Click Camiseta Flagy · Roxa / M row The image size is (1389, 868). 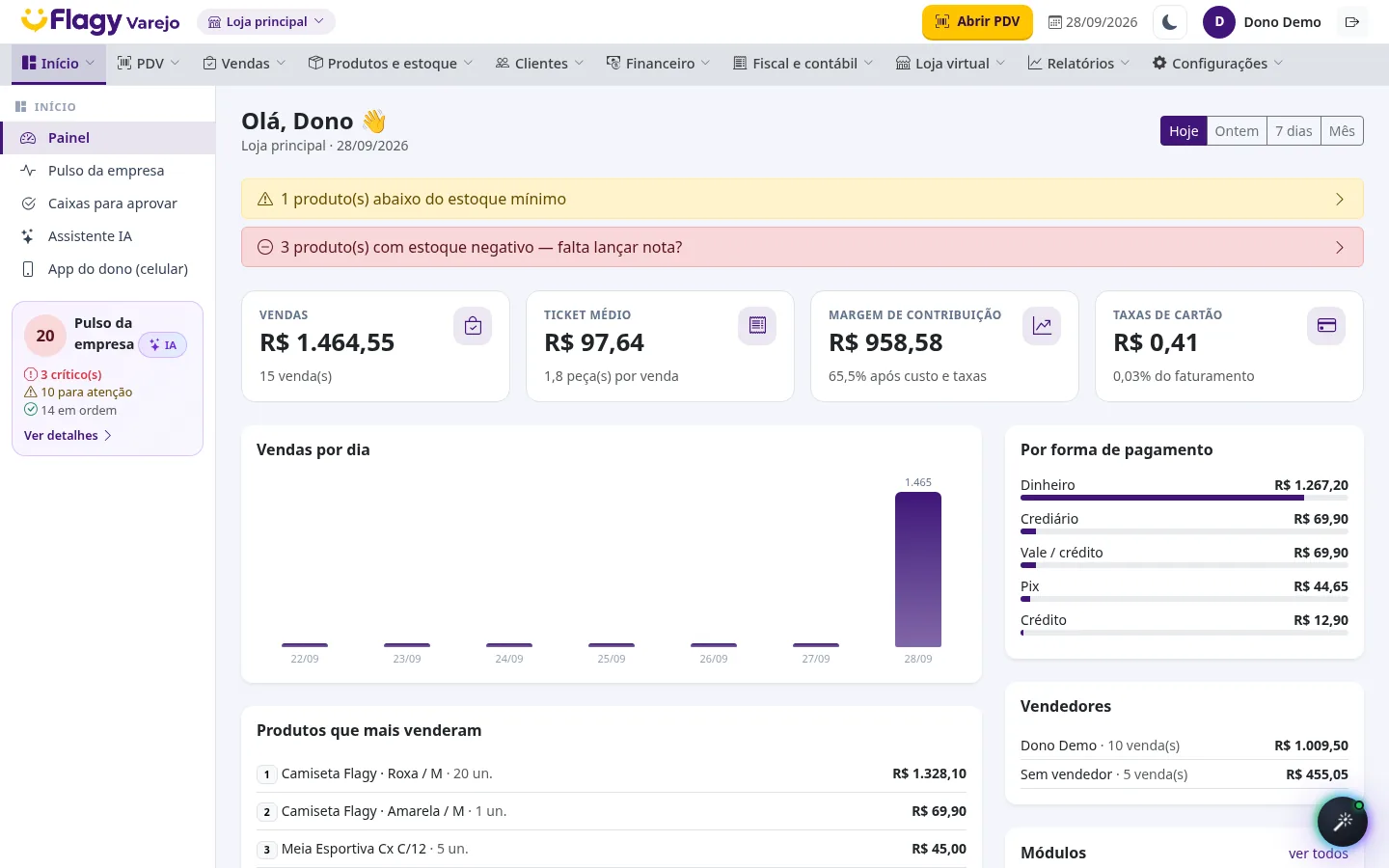pyautogui.click(x=612, y=773)
